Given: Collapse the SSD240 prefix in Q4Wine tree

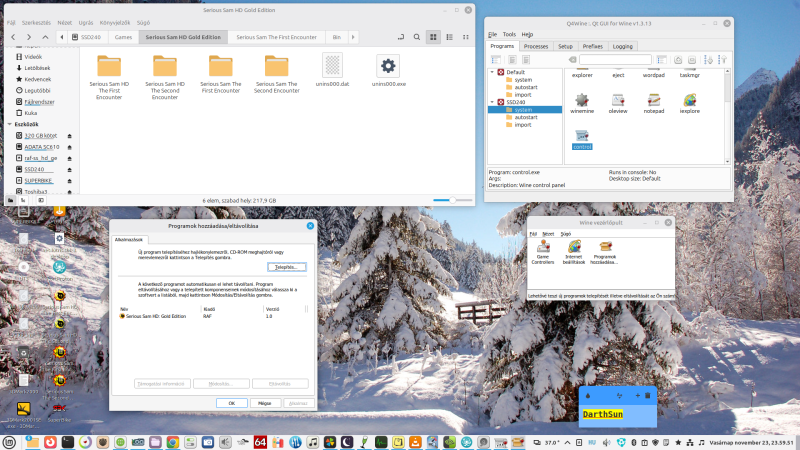Looking at the screenshot, I should 492,102.
